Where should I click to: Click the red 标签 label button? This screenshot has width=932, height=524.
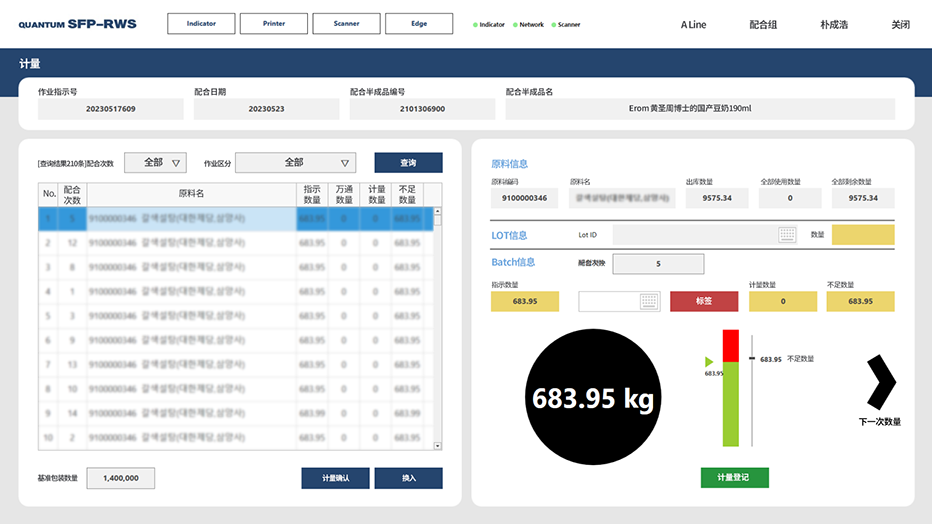pyautogui.click(x=704, y=301)
